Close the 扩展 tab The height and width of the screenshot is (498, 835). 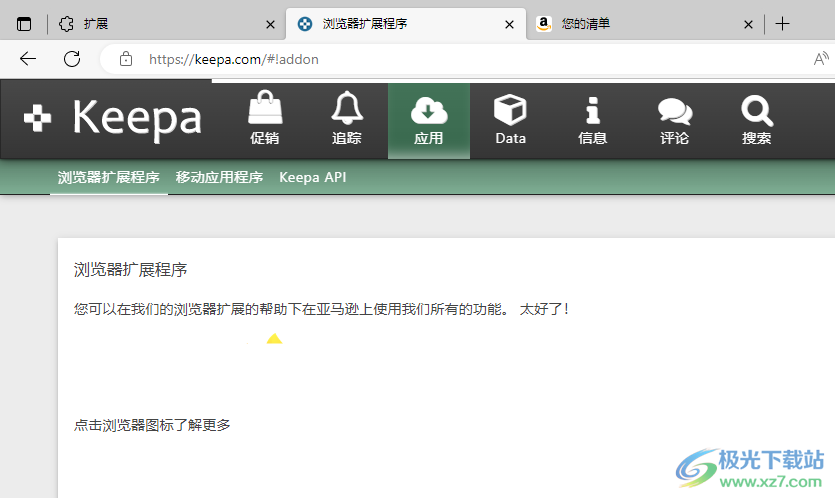click(270, 25)
